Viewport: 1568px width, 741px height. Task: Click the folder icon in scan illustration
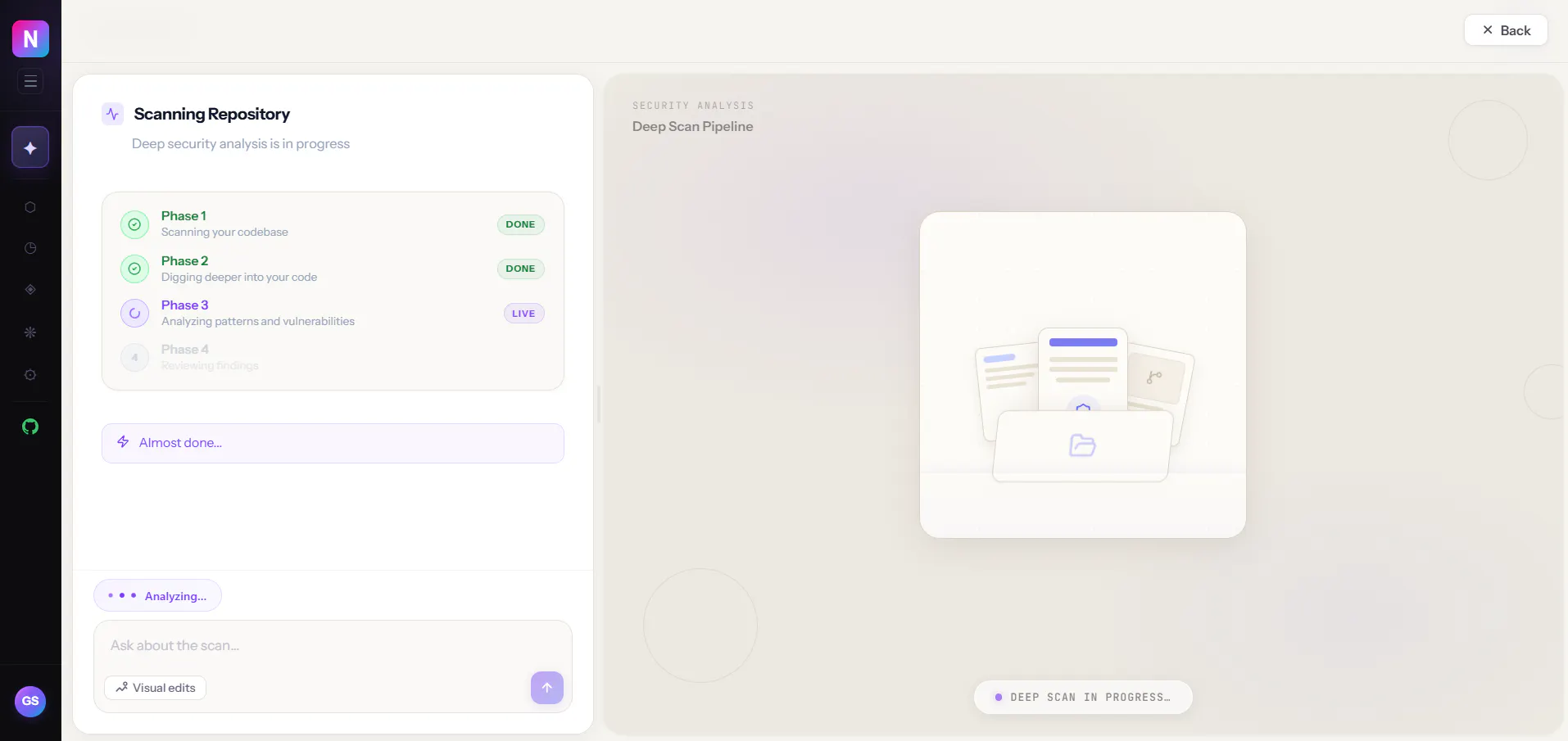tap(1082, 445)
